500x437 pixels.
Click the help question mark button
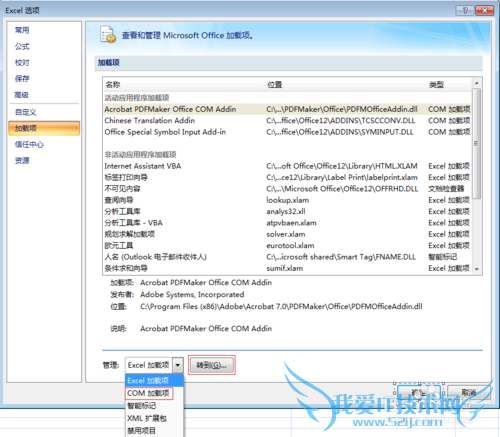pyautogui.click(x=465, y=10)
